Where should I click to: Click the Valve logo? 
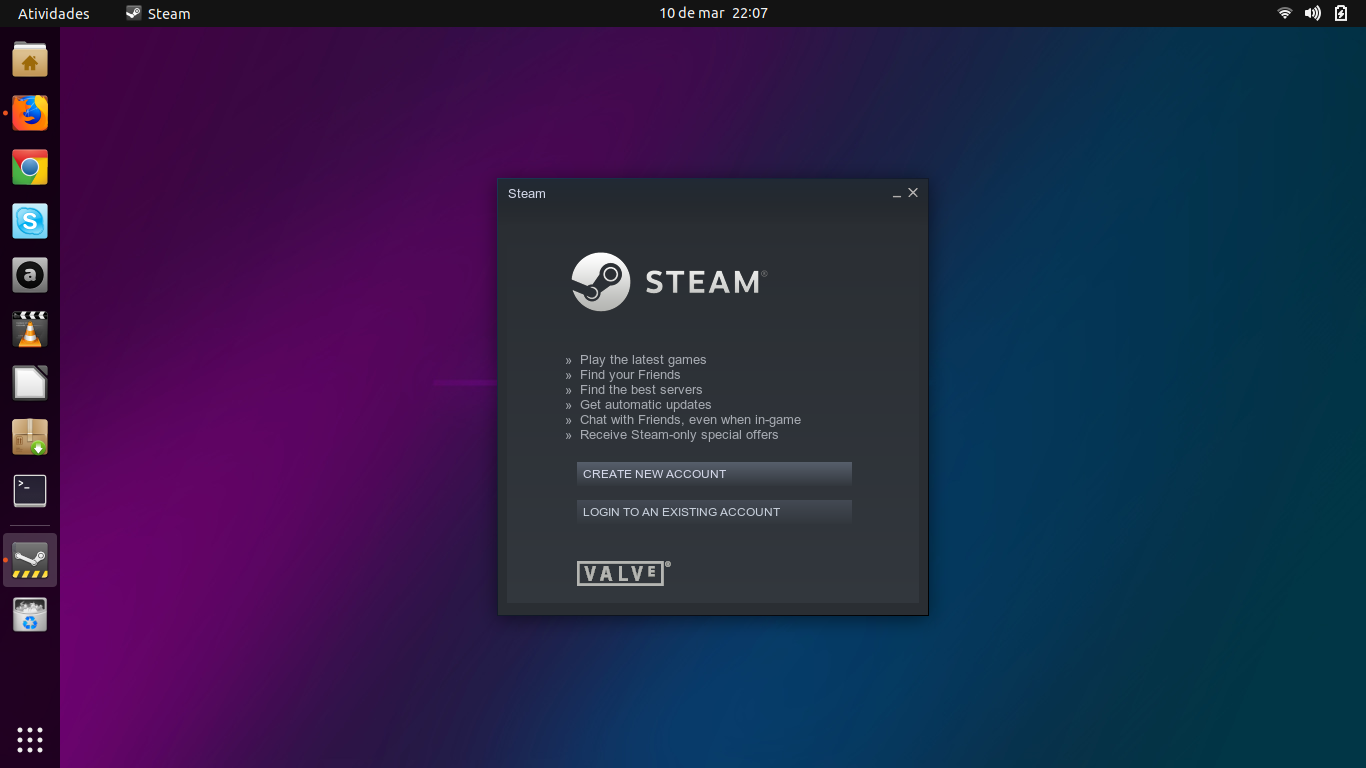623,573
